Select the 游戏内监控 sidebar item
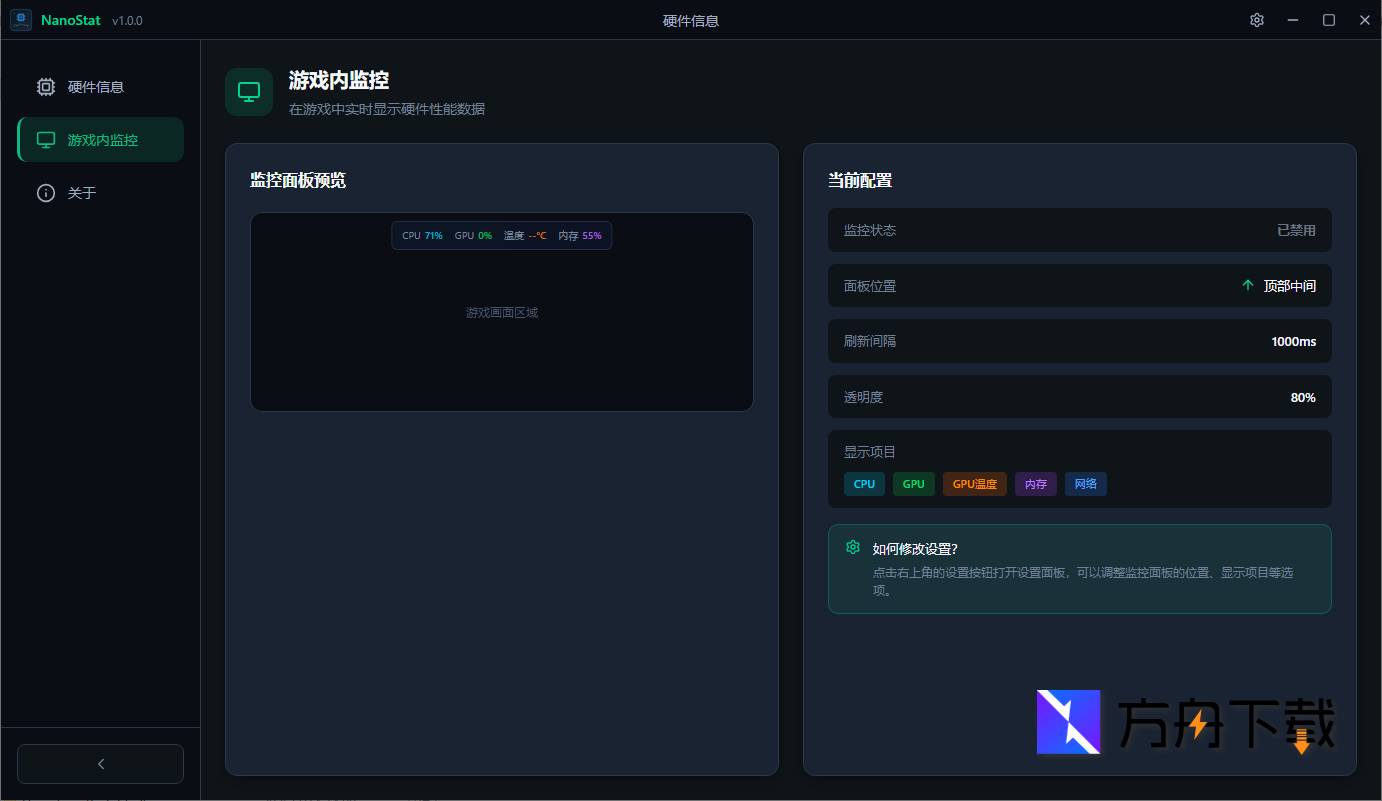This screenshot has height=801, width=1382. point(102,140)
